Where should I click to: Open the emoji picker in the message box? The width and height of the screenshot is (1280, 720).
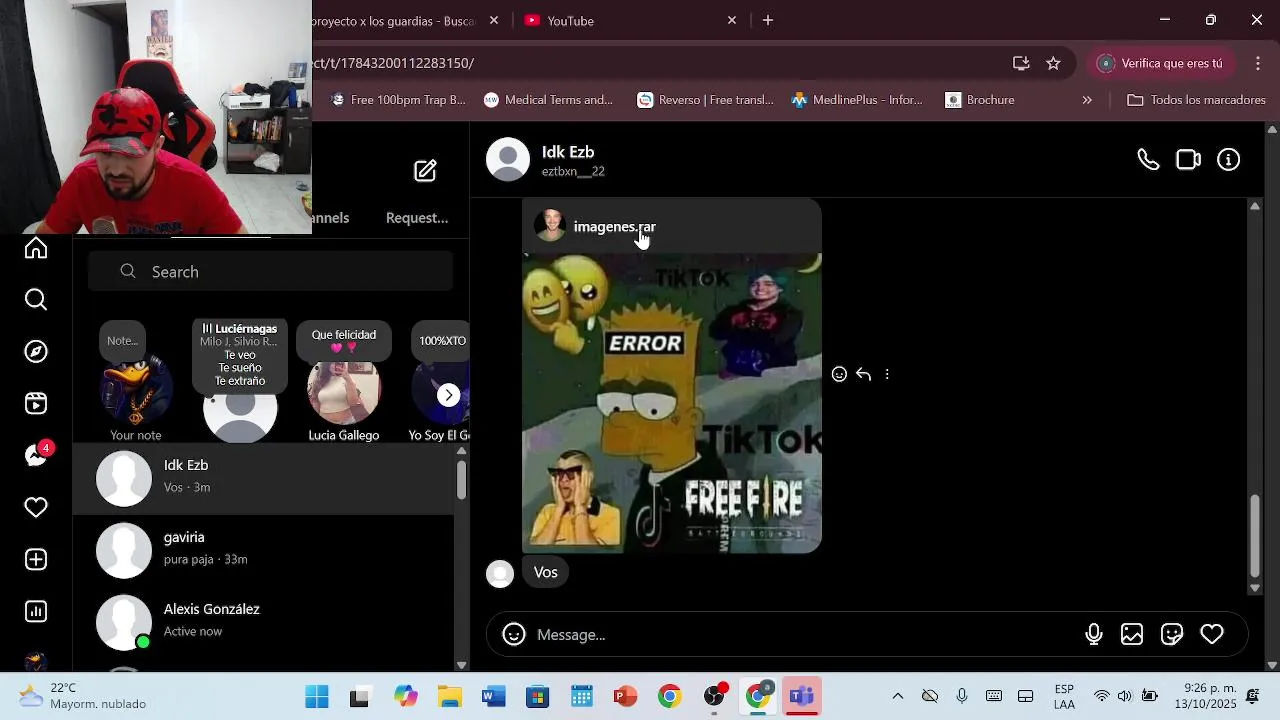point(514,635)
